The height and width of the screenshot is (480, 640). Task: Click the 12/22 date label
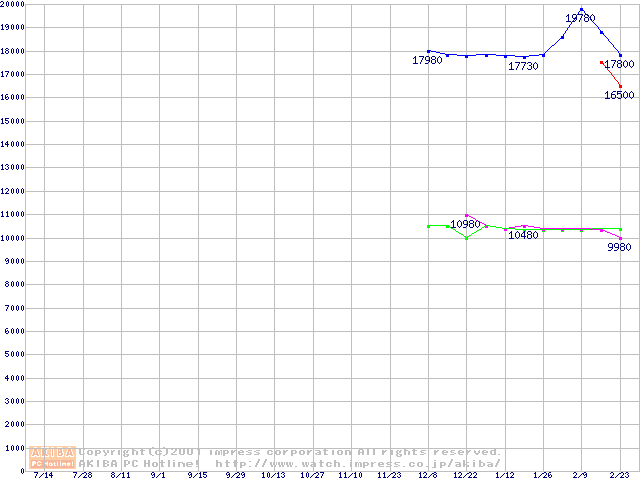465,475
